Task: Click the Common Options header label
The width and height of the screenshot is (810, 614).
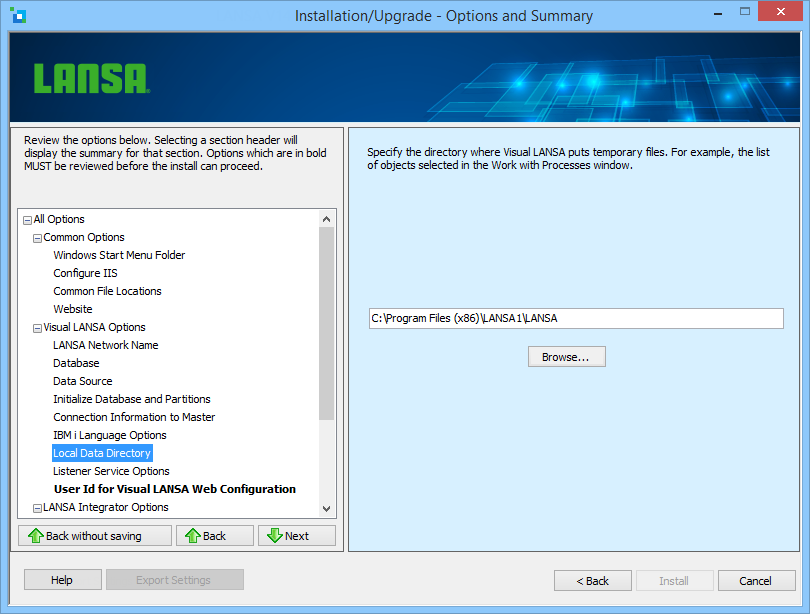Action: pos(84,237)
